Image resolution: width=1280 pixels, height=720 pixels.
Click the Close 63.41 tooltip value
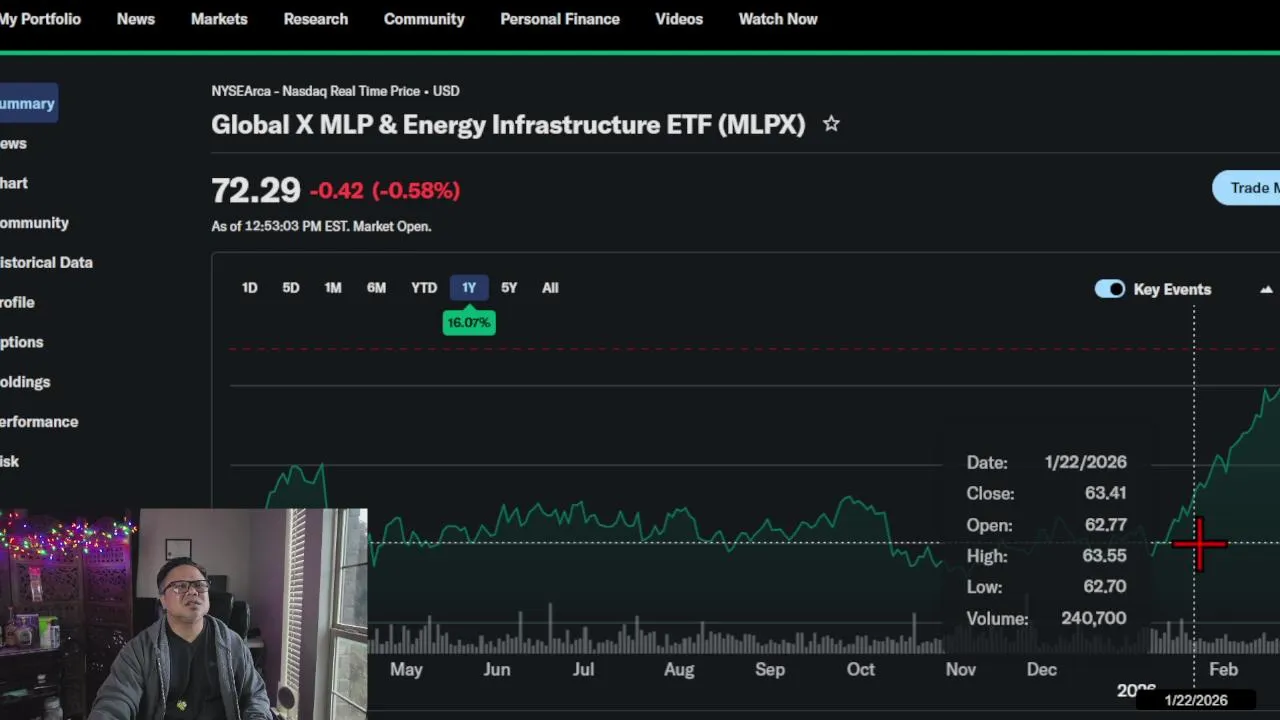click(1105, 493)
